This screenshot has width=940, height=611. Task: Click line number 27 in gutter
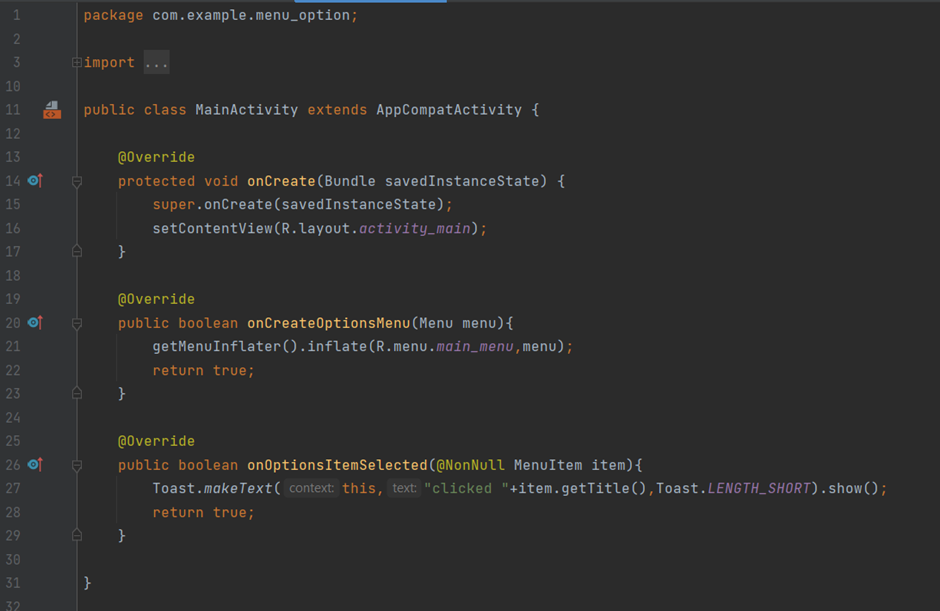pos(13,488)
